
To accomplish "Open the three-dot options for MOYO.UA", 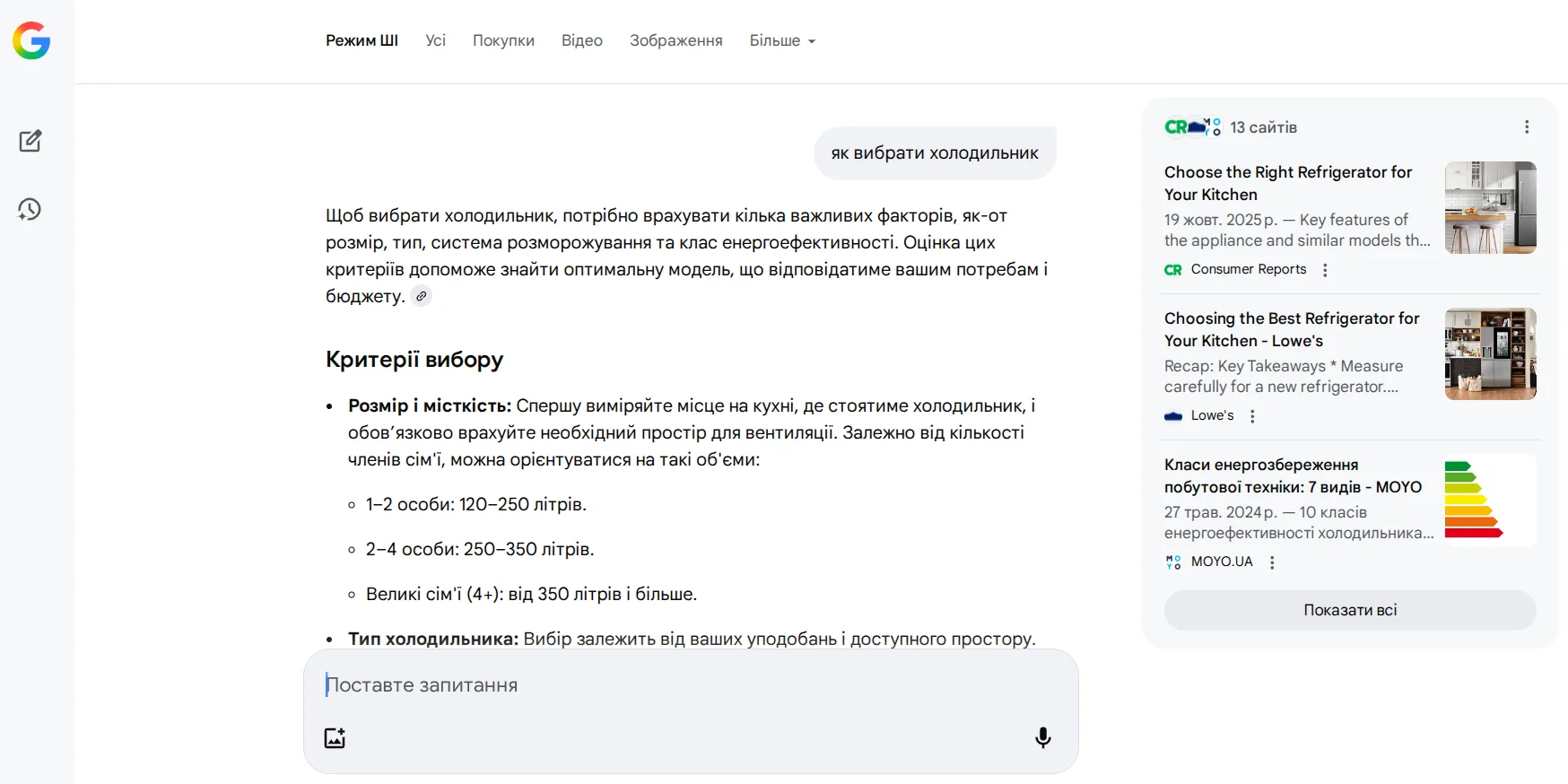I will (1272, 562).
